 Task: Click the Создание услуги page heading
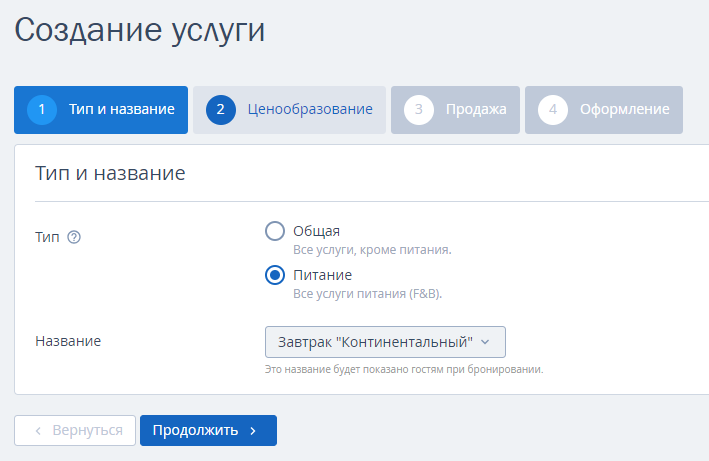(140, 30)
